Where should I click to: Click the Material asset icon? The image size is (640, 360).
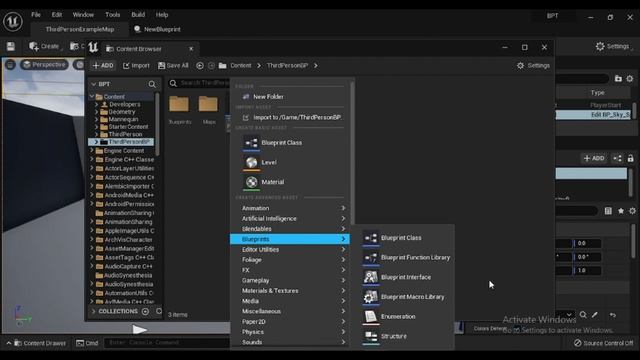pyautogui.click(x=251, y=182)
